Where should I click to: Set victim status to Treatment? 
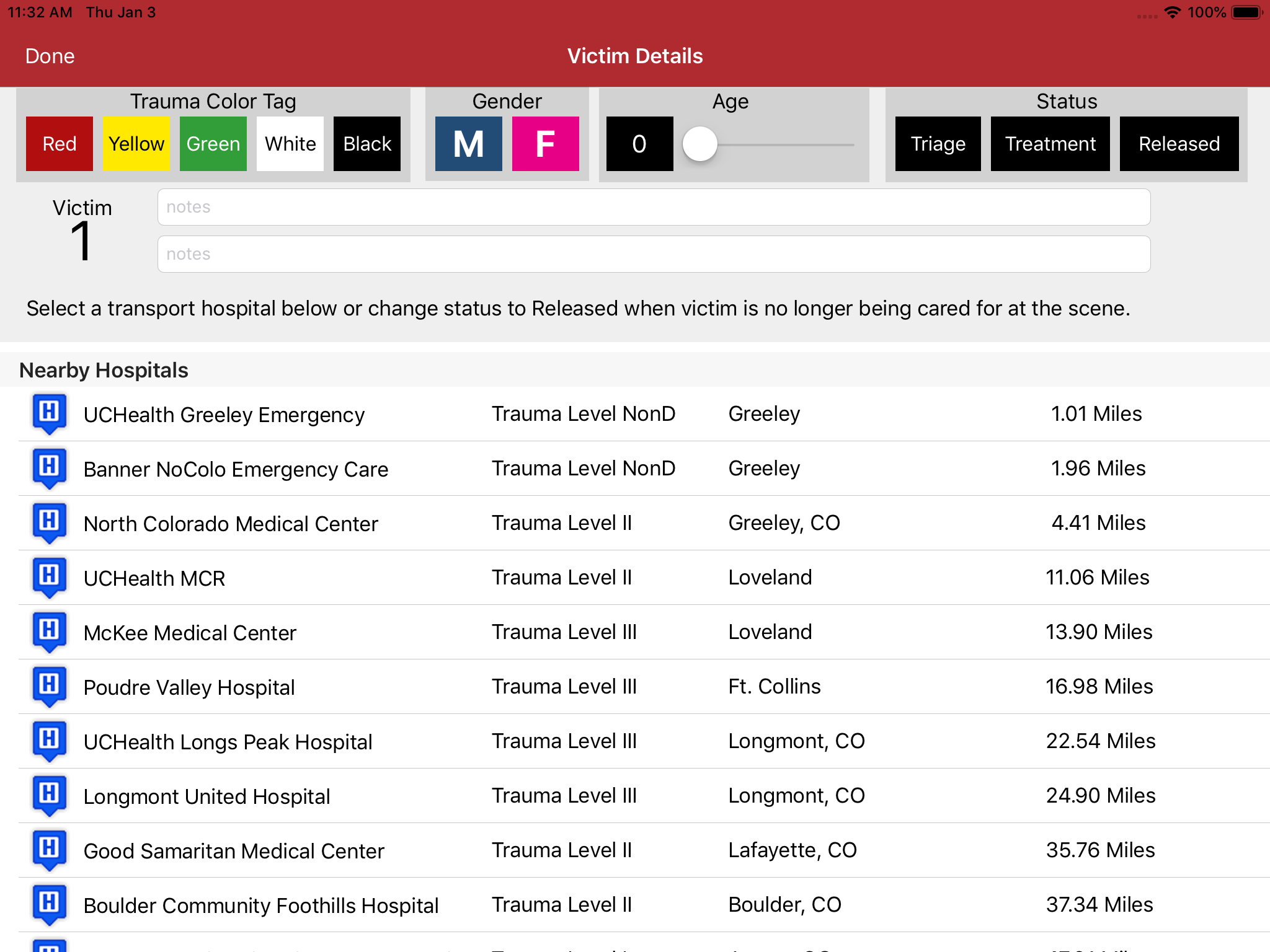click(1050, 144)
